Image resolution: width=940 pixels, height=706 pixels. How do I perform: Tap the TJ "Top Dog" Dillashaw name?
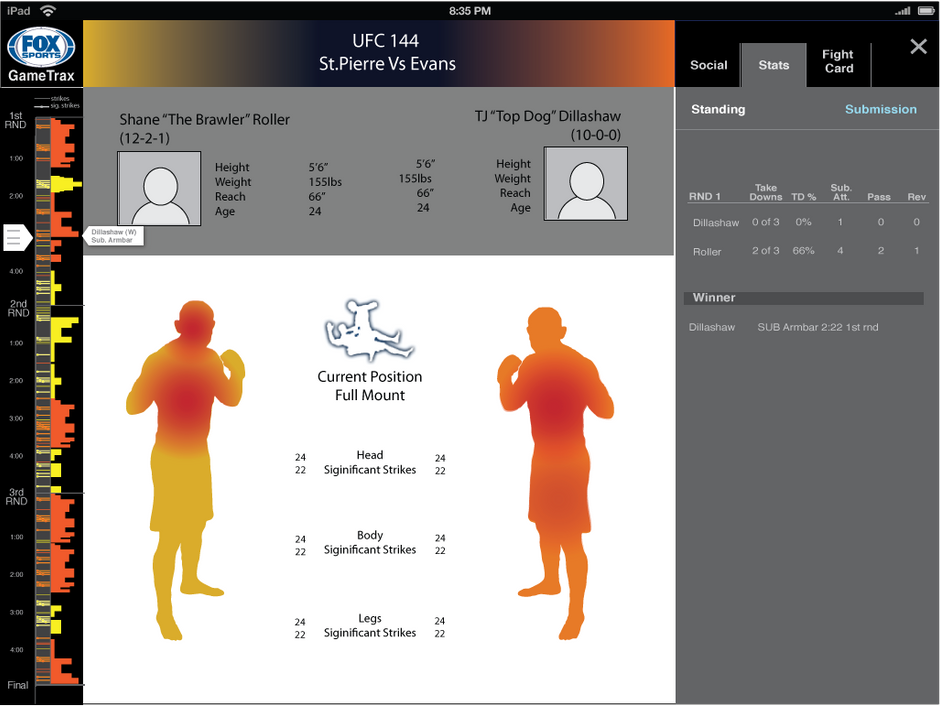point(547,116)
